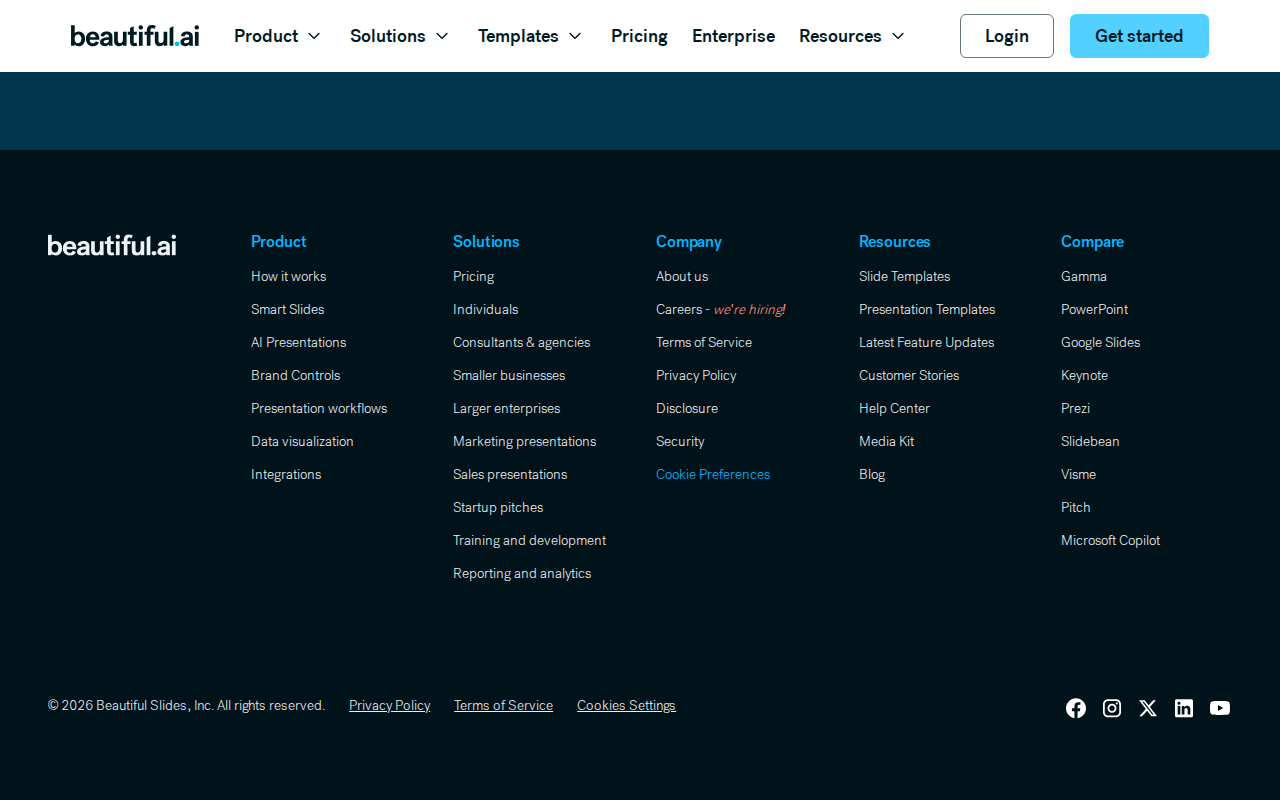Open Training and development link

(x=529, y=540)
